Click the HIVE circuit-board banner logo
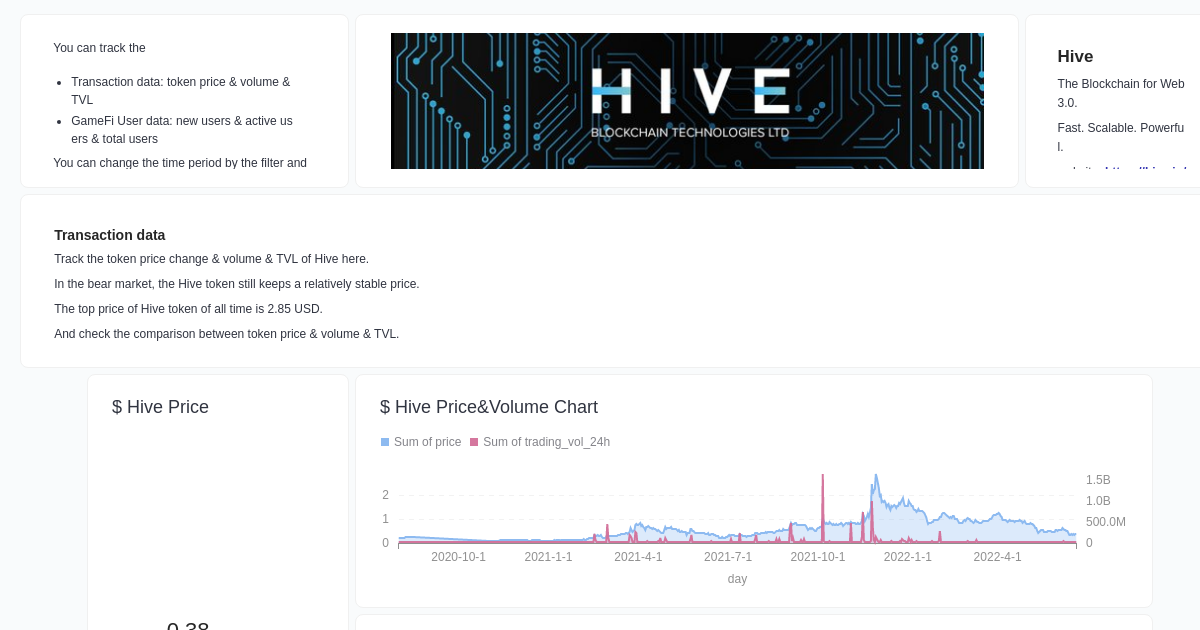The width and height of the screenshot is (1200, 630). pyautogui.click(x=687, y=100)
